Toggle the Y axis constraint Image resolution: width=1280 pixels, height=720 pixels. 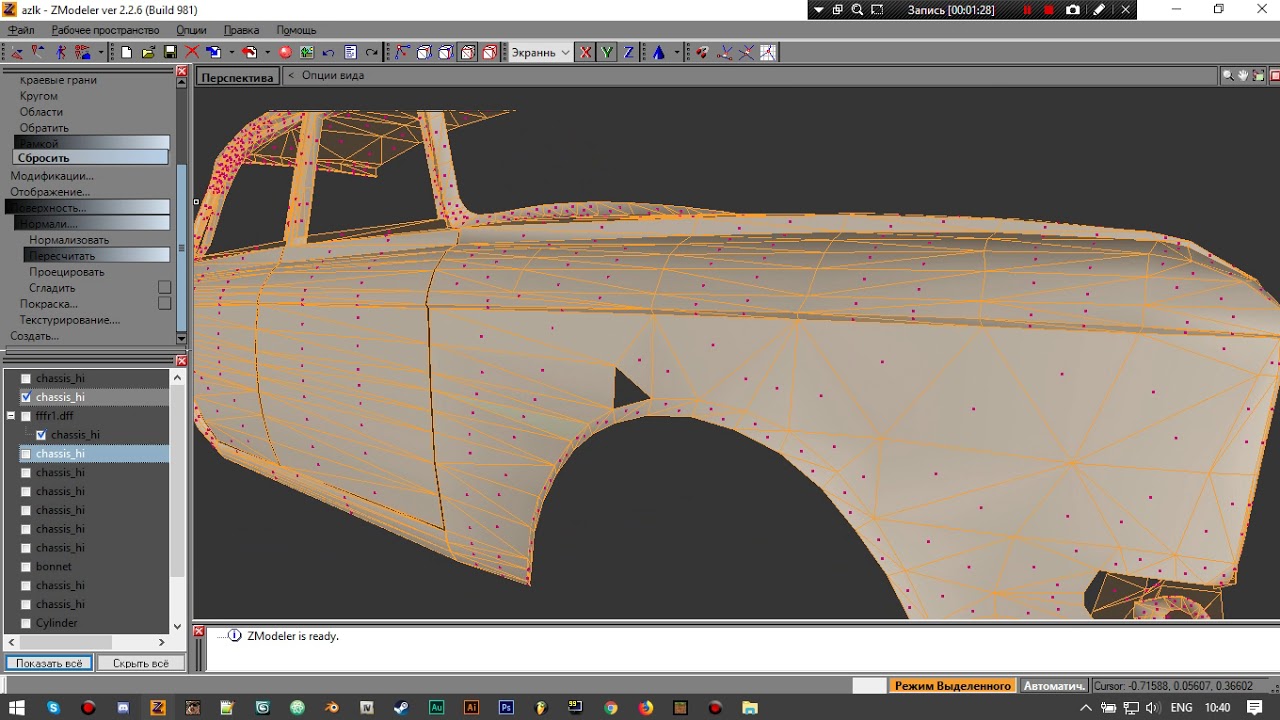click(607, 52)
